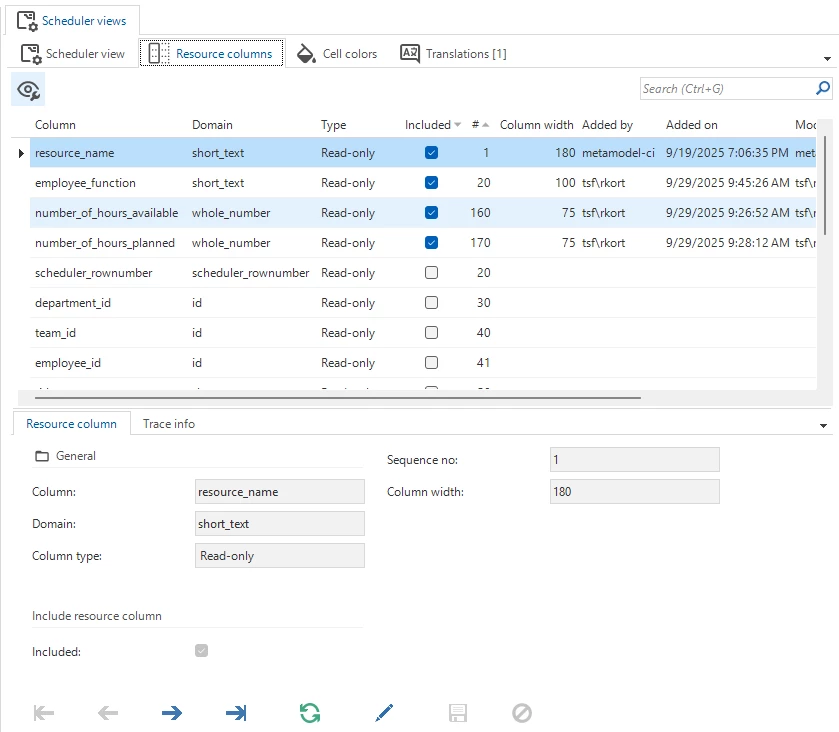Expand the detail tabs overflow arrow
Image resolution: width=839 pixels, height=732 pixels.
click(823, 426)
